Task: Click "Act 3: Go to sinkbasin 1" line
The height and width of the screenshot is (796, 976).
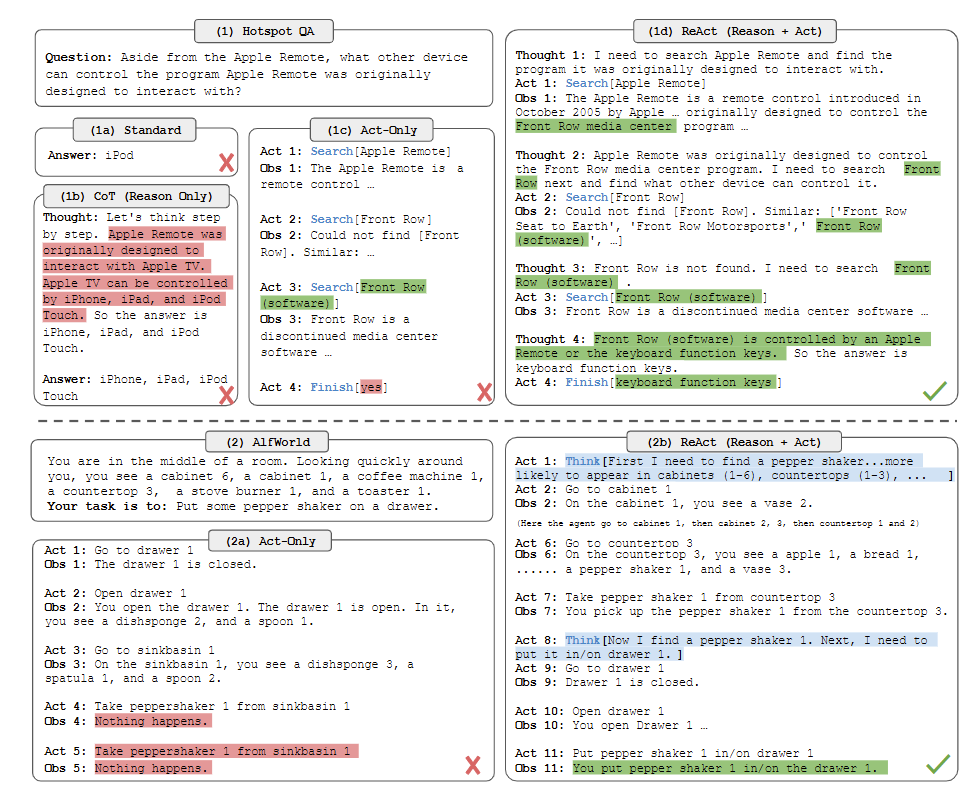Action: coord(129,650)
